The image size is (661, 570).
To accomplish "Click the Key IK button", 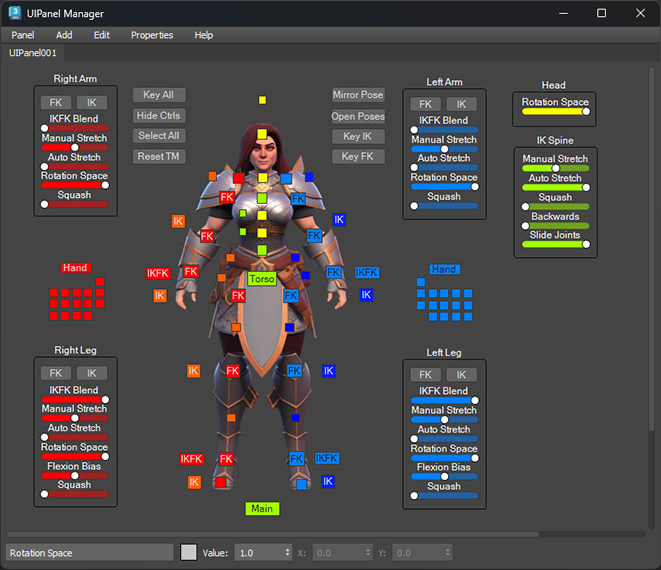I will [358, 136].
